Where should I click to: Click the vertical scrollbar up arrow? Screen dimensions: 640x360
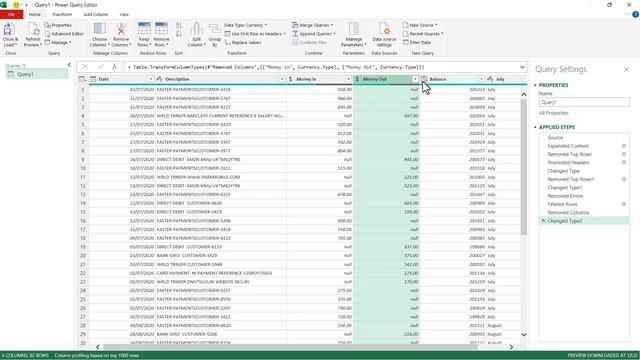[524, 94]
